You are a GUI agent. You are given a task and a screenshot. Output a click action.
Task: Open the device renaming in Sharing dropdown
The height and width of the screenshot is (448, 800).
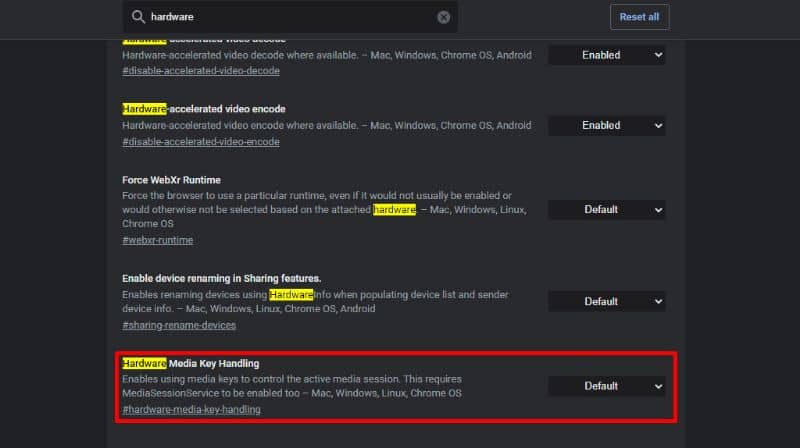606,301
